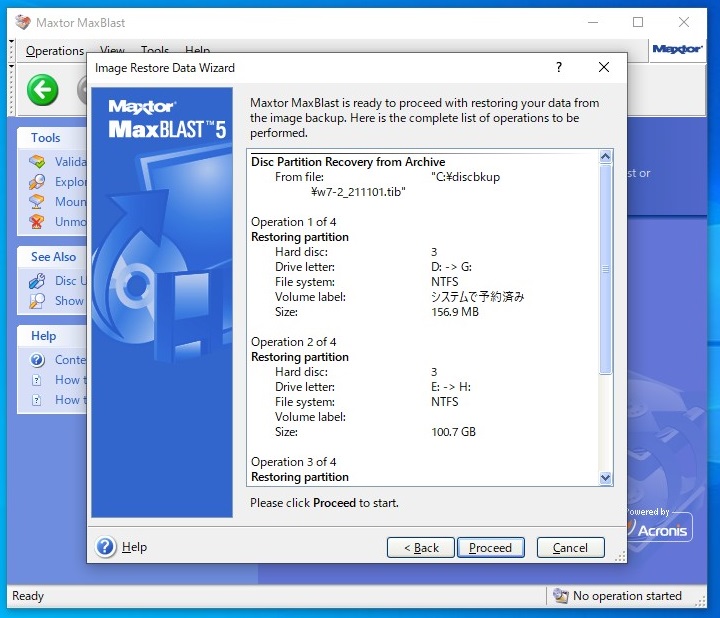Screen dimensions: 720x618
Task: Open the Tools menu in menu bar
Action: coord(155,49)
